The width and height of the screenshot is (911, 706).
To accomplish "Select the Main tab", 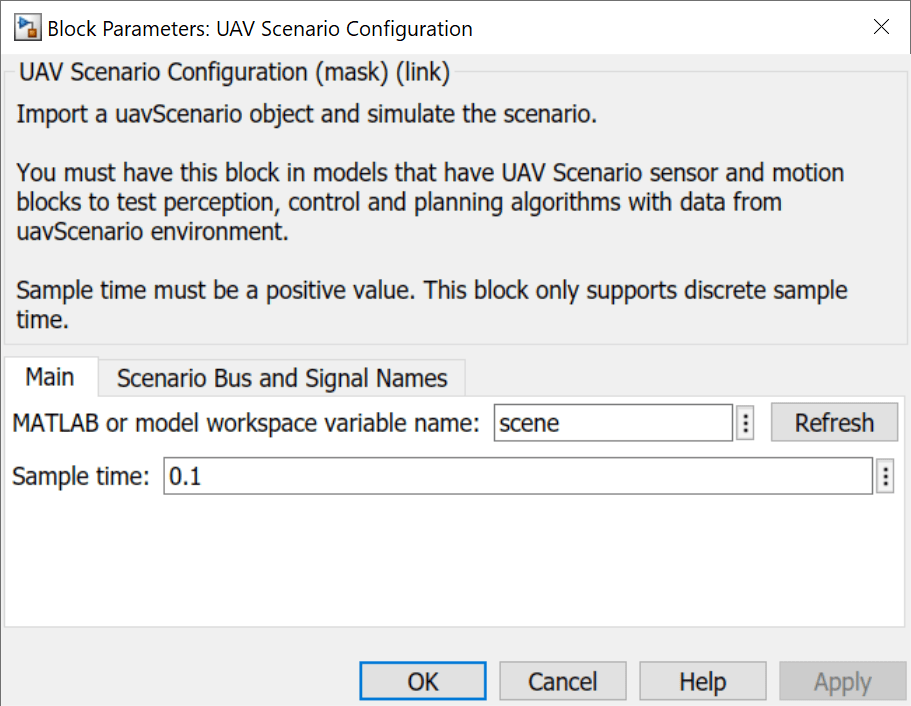I will [x=50, y=377].
